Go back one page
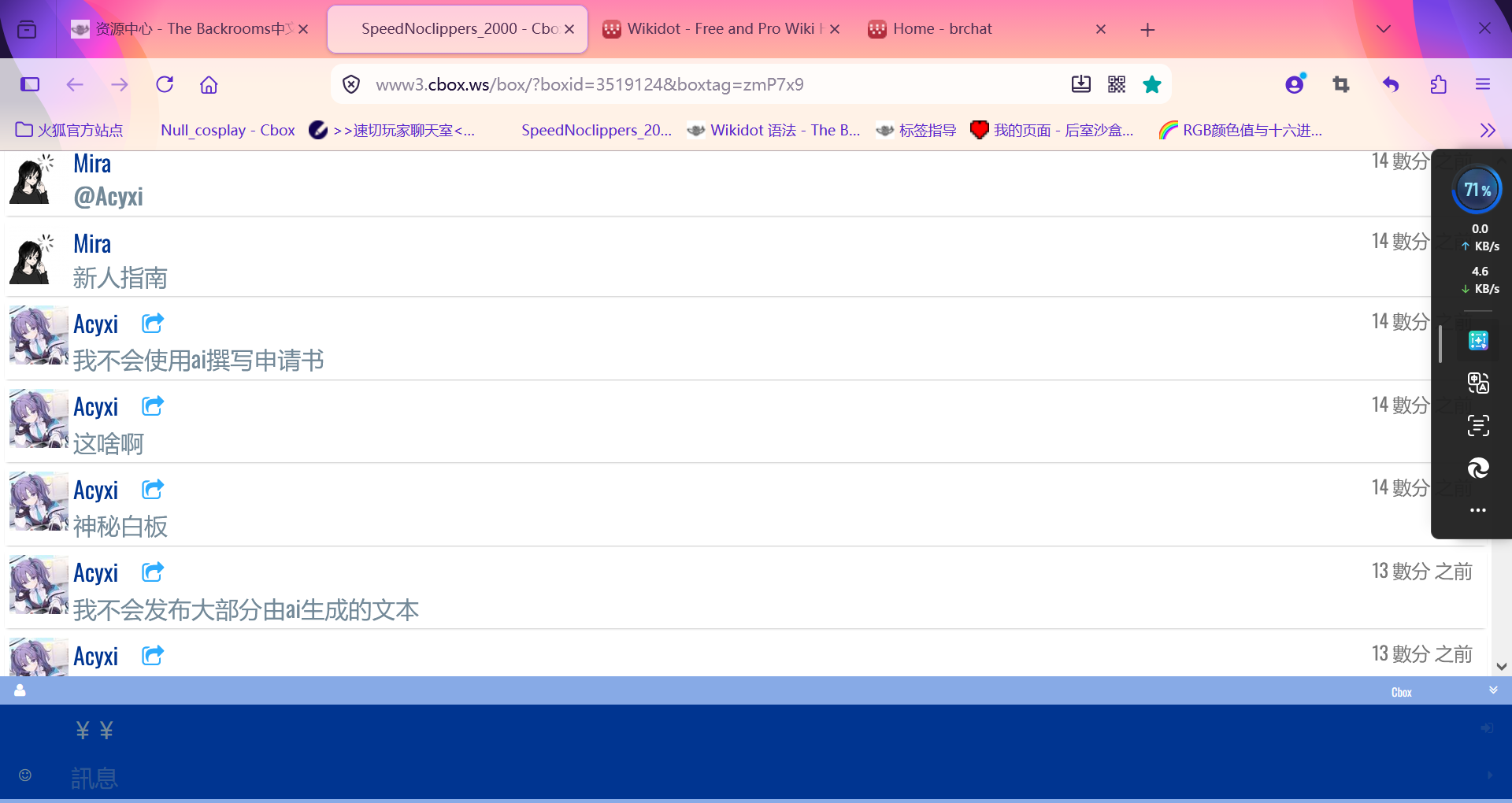 coord(75,84)
